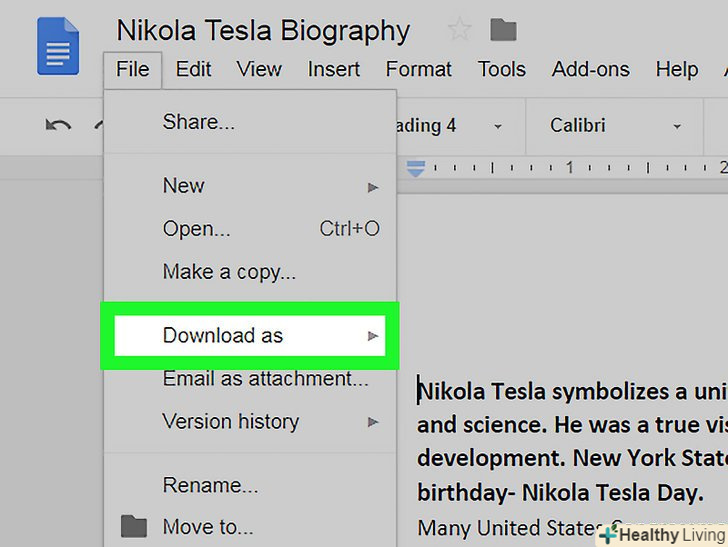
Task: Open the Insert menu
Action: pyautogui.click(x=334, y=70)
